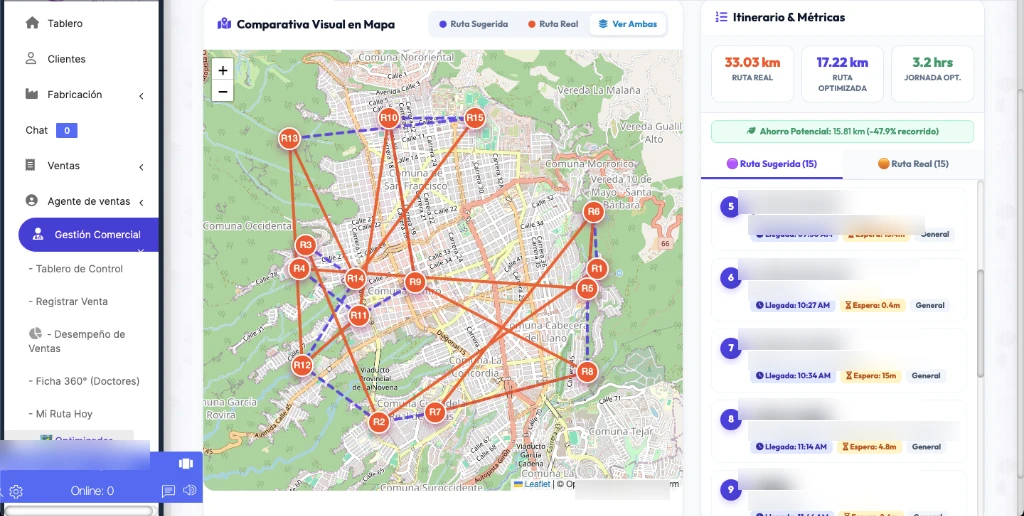
Task: Click the Itinerario & Métricas list icon
Action: click(721, 17)
